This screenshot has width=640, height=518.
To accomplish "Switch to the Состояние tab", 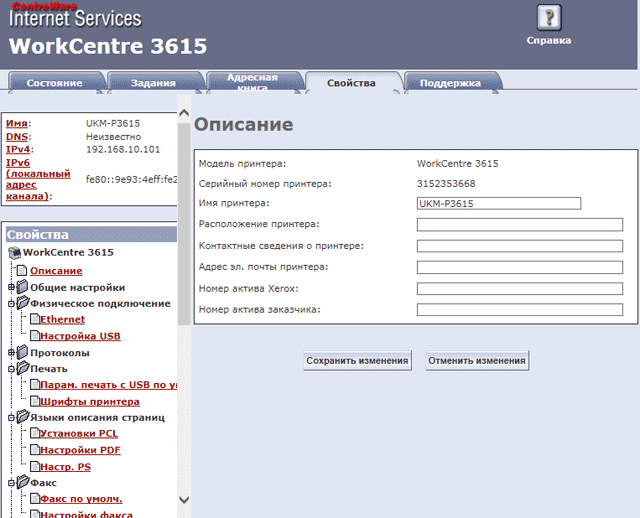I will (55, 83).
